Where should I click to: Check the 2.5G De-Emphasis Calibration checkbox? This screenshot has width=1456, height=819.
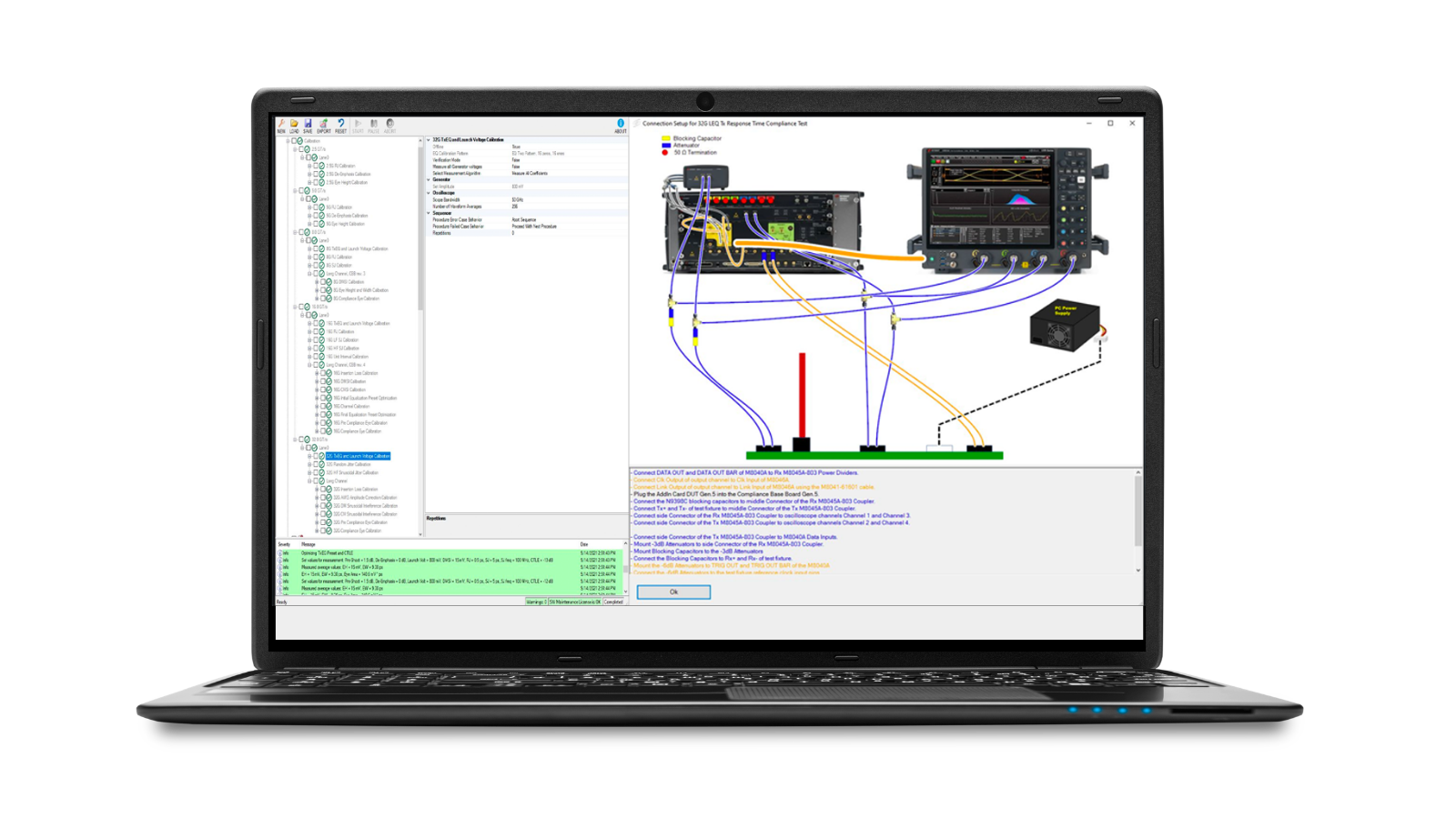[316, 174]
